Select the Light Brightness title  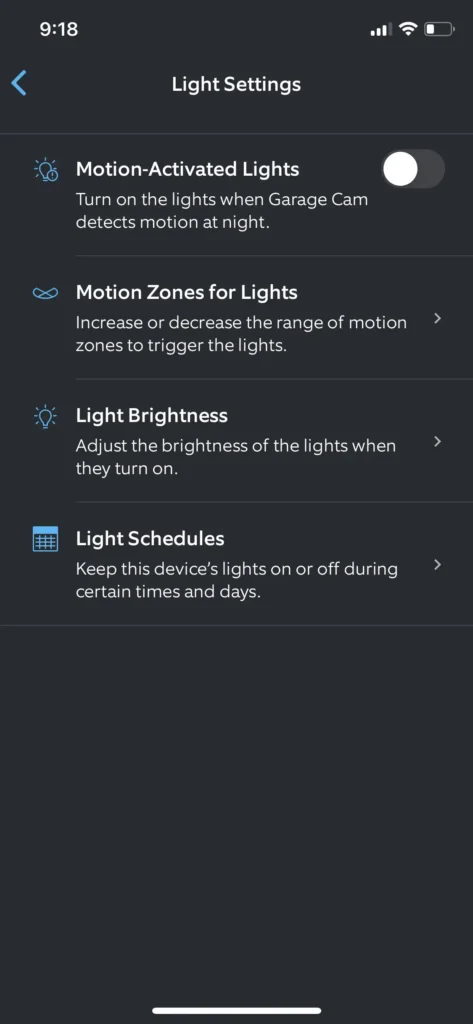point(152,415)
